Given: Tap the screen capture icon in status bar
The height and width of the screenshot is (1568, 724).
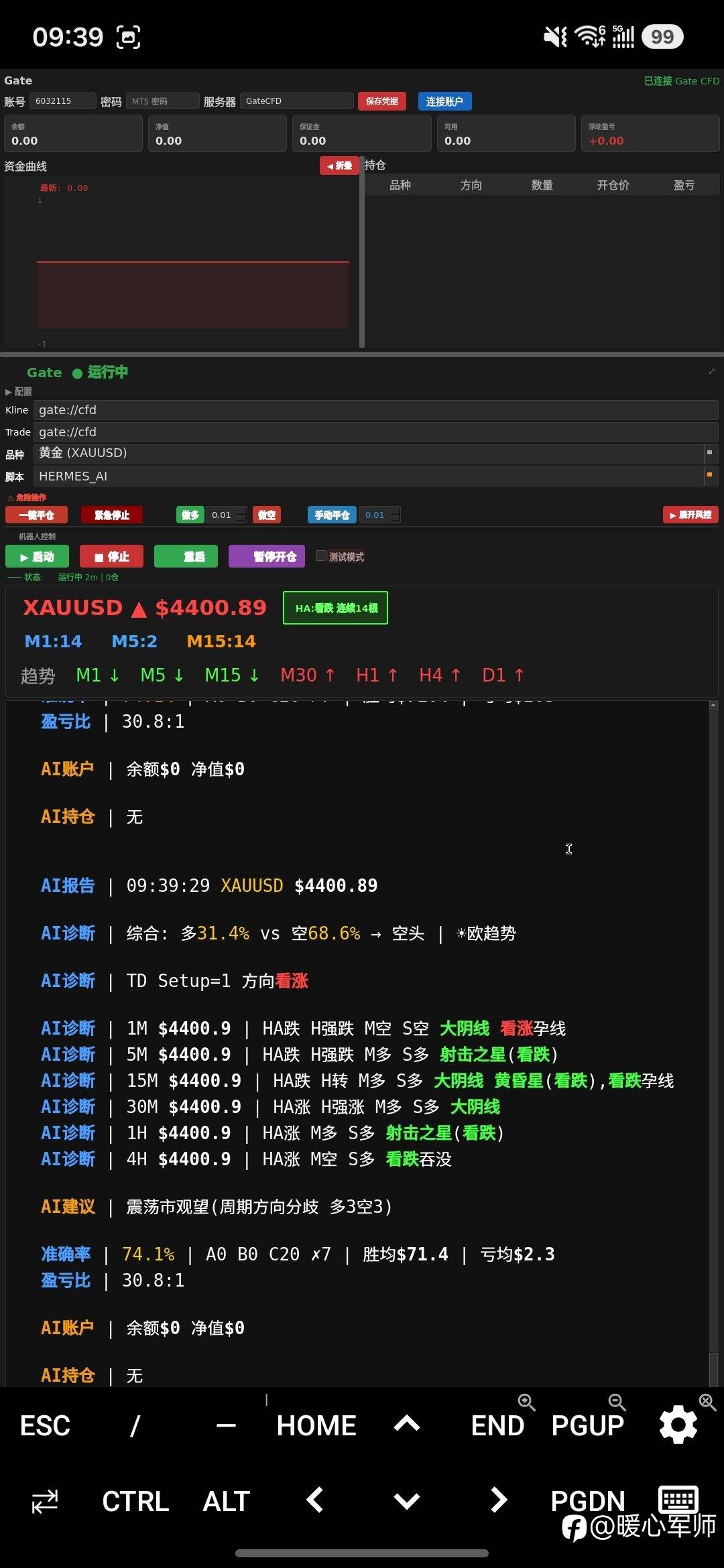Looking at the screenshot, I should pos(129,37).
